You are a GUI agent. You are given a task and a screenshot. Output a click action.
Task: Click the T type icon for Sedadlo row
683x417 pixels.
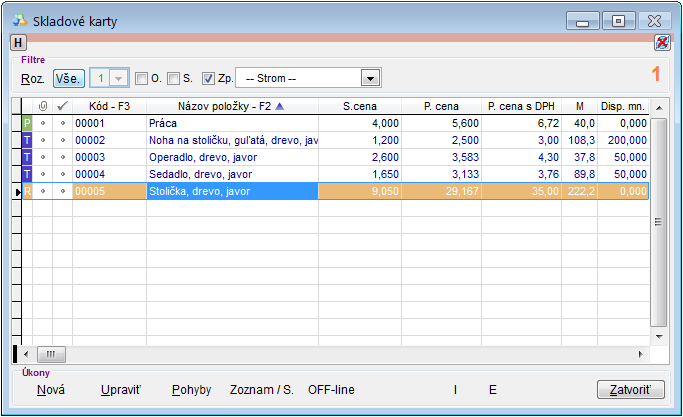(27, 174)
